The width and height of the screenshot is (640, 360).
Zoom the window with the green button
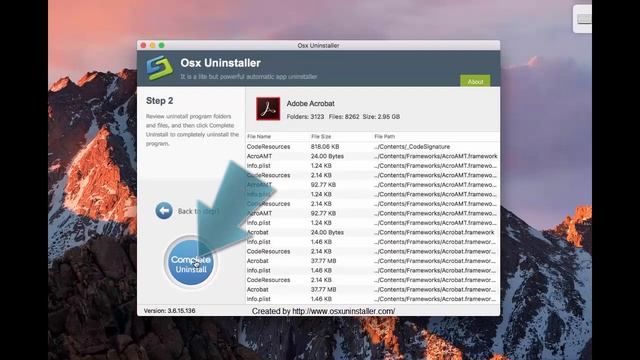[162, 45]
